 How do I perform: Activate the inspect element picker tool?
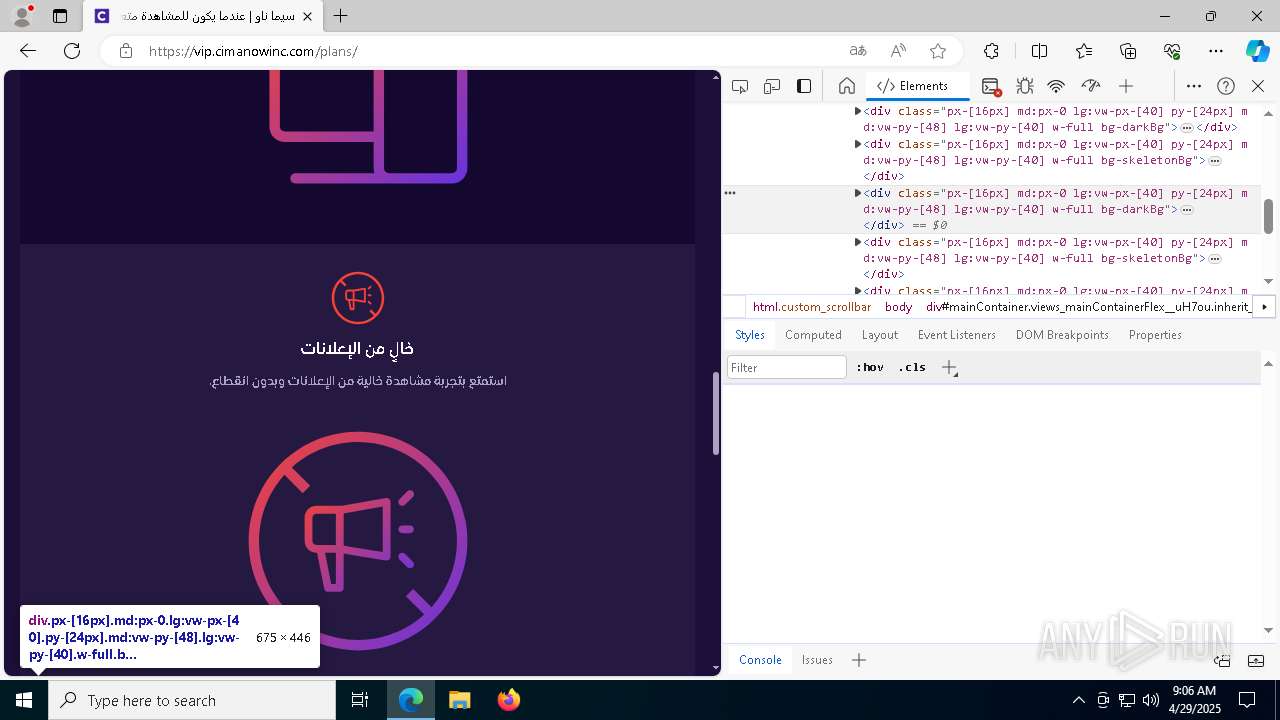[x=740, y=86]
